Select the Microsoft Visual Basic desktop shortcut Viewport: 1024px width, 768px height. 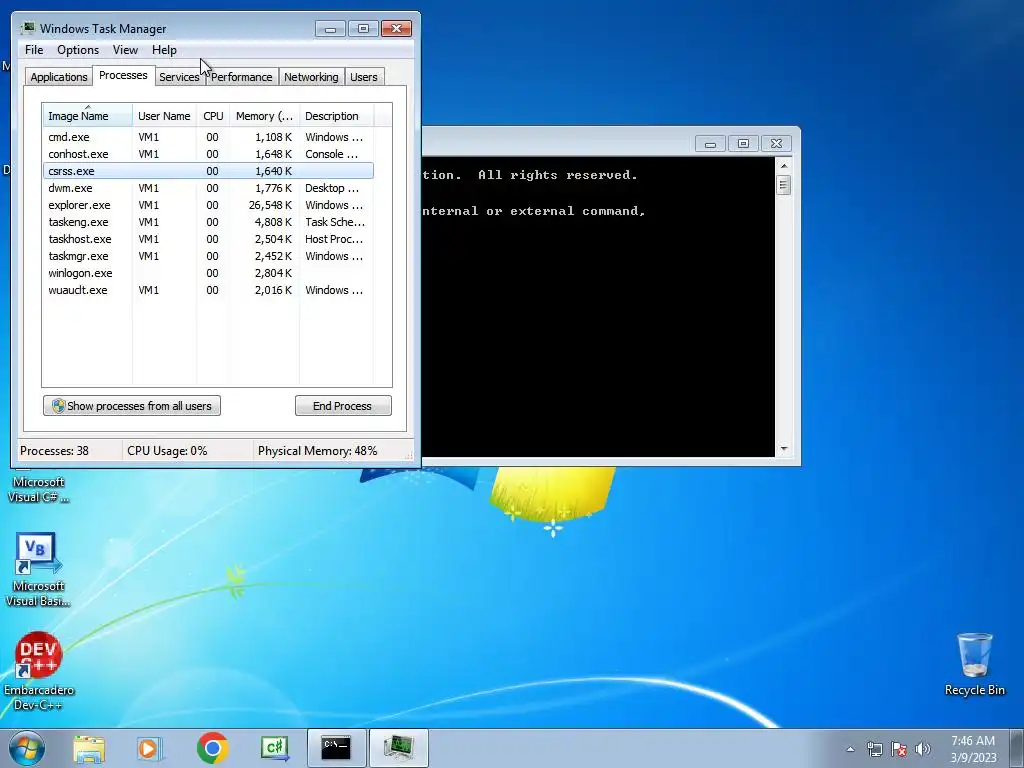click(x=39, y=570)
